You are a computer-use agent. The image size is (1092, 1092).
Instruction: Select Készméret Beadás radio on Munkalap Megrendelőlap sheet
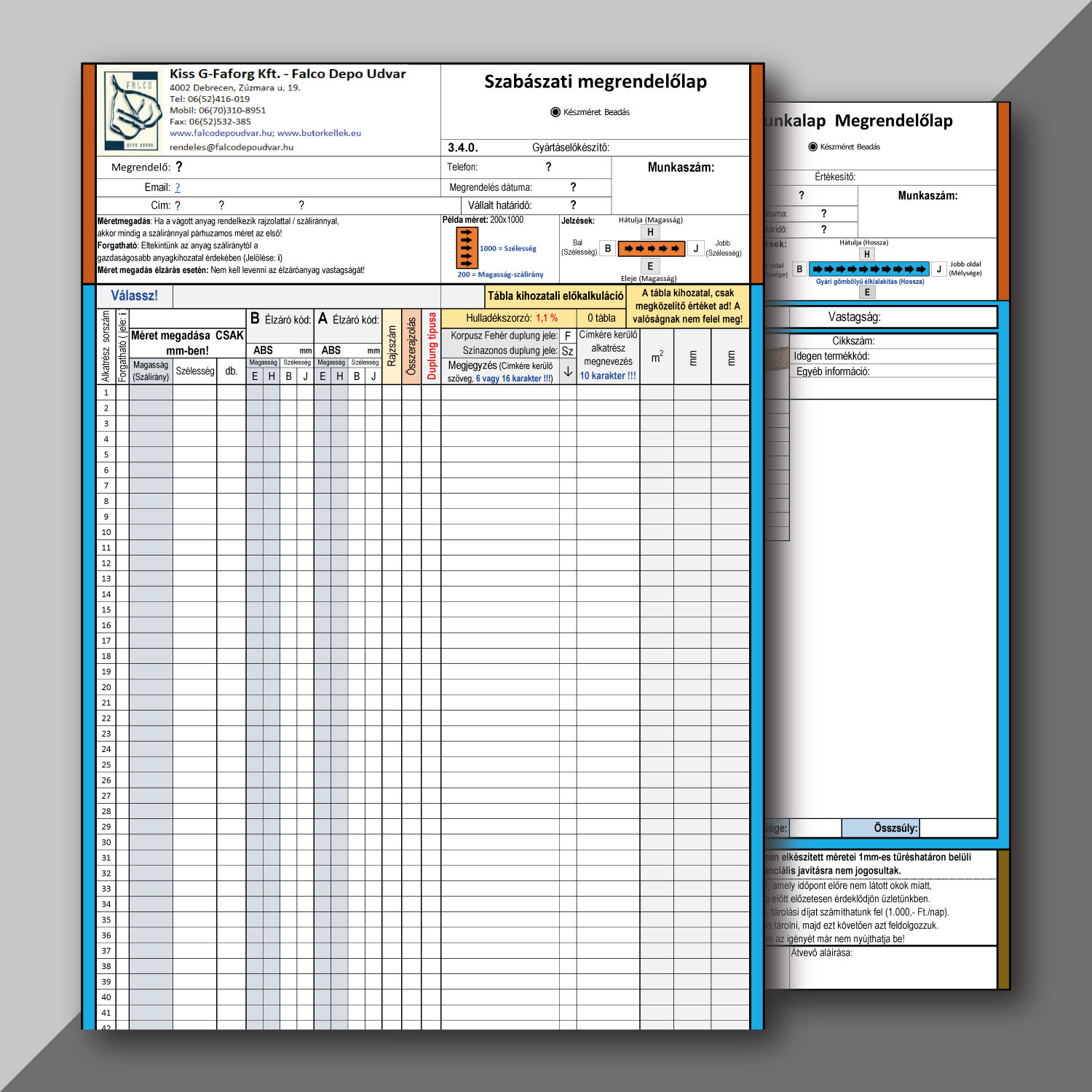tap(812, 147)
